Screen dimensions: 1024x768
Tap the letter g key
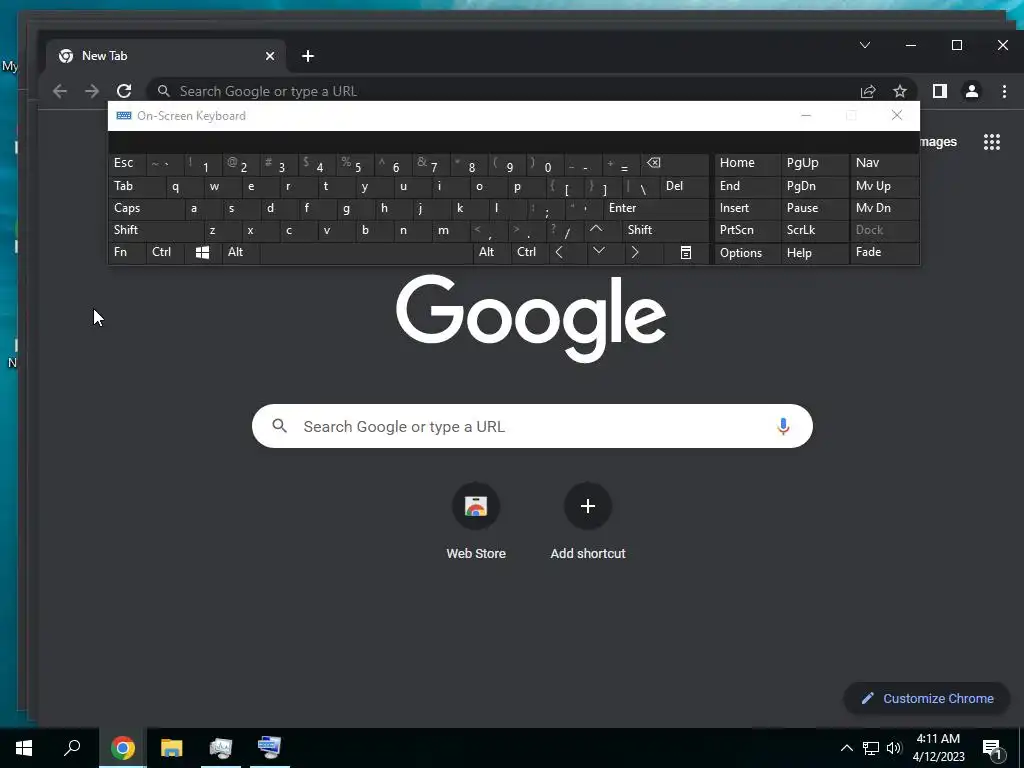pos(355,208)
